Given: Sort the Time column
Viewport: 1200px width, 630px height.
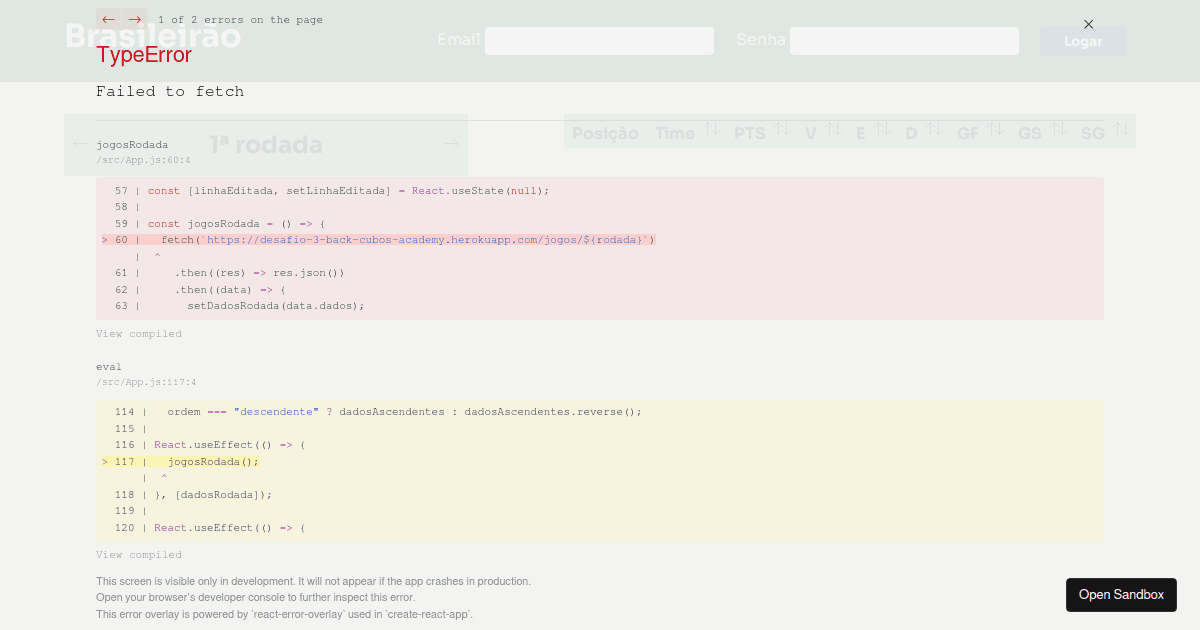Looking at the screenshot, I should coord(711,128).
